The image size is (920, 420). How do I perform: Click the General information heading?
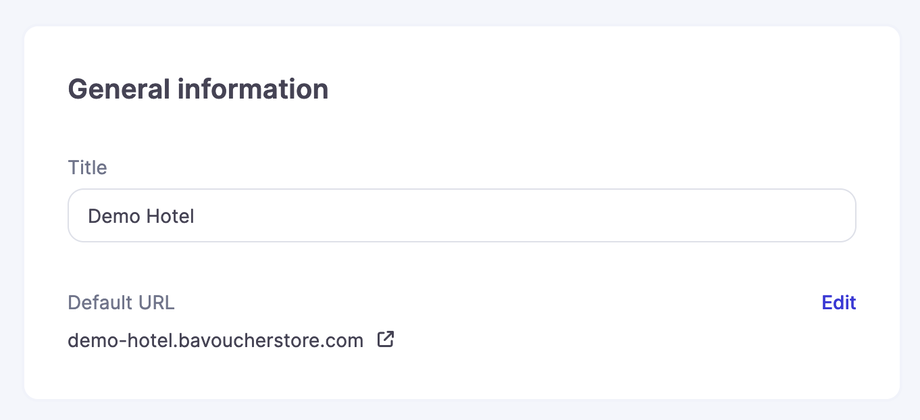tap(198, 89)
